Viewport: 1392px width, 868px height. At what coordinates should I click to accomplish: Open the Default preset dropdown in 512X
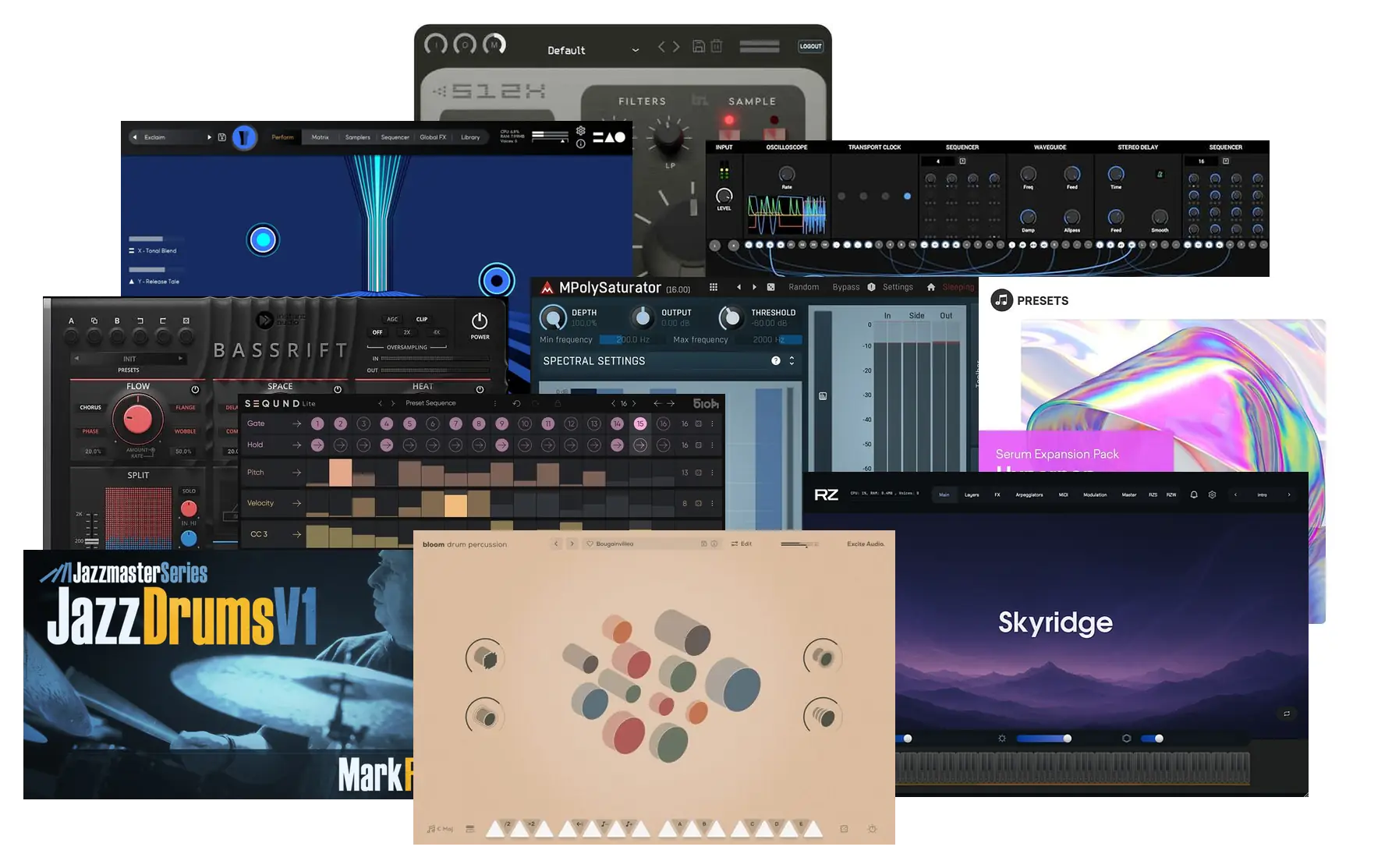593,50
